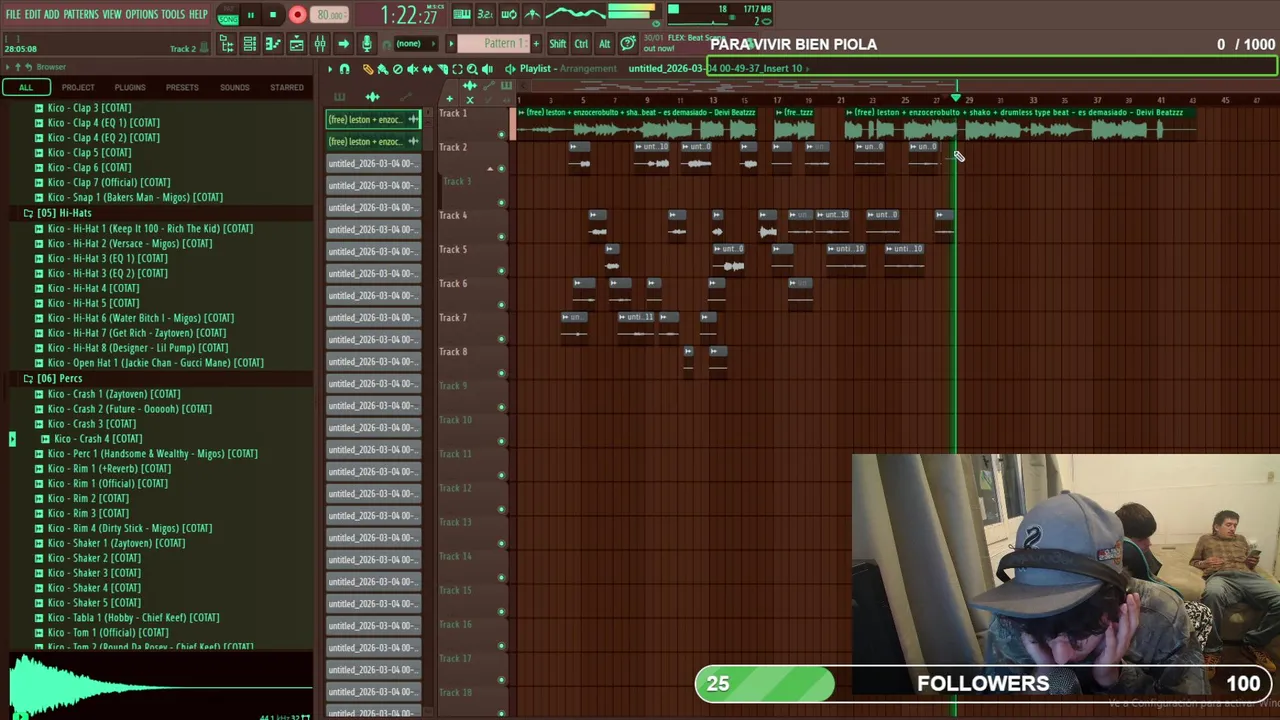Open the playlist options arrow menu
The height and width of the screenshot is (720, 1280).
[330, 69]
